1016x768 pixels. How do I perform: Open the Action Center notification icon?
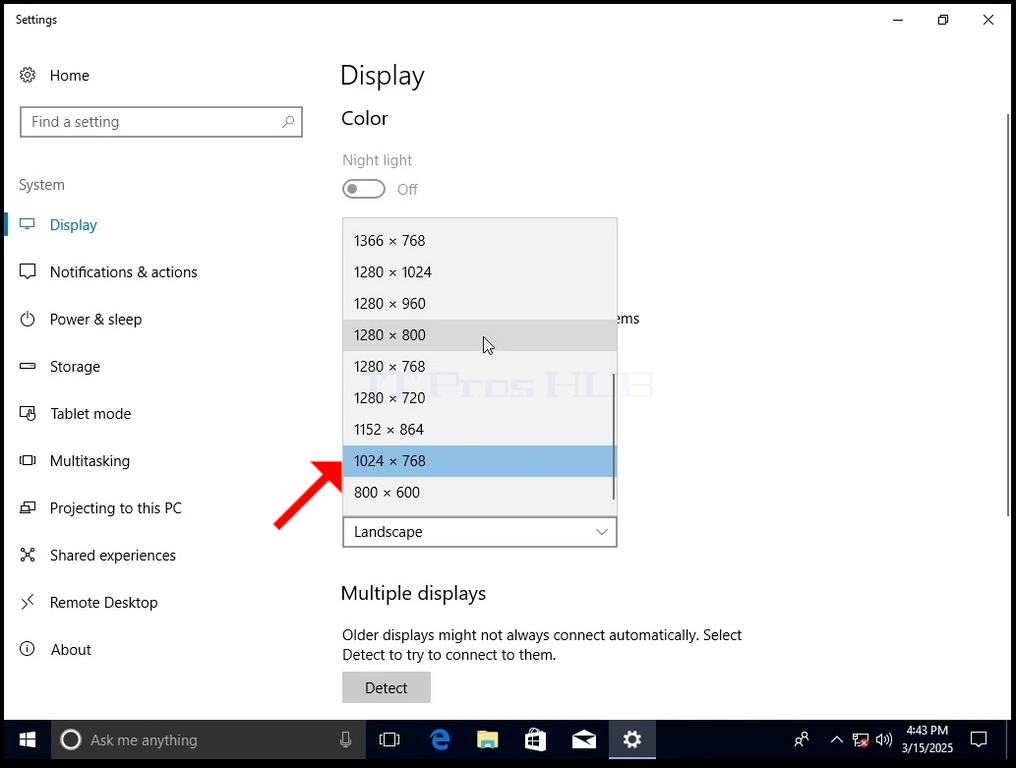(978, 739)
